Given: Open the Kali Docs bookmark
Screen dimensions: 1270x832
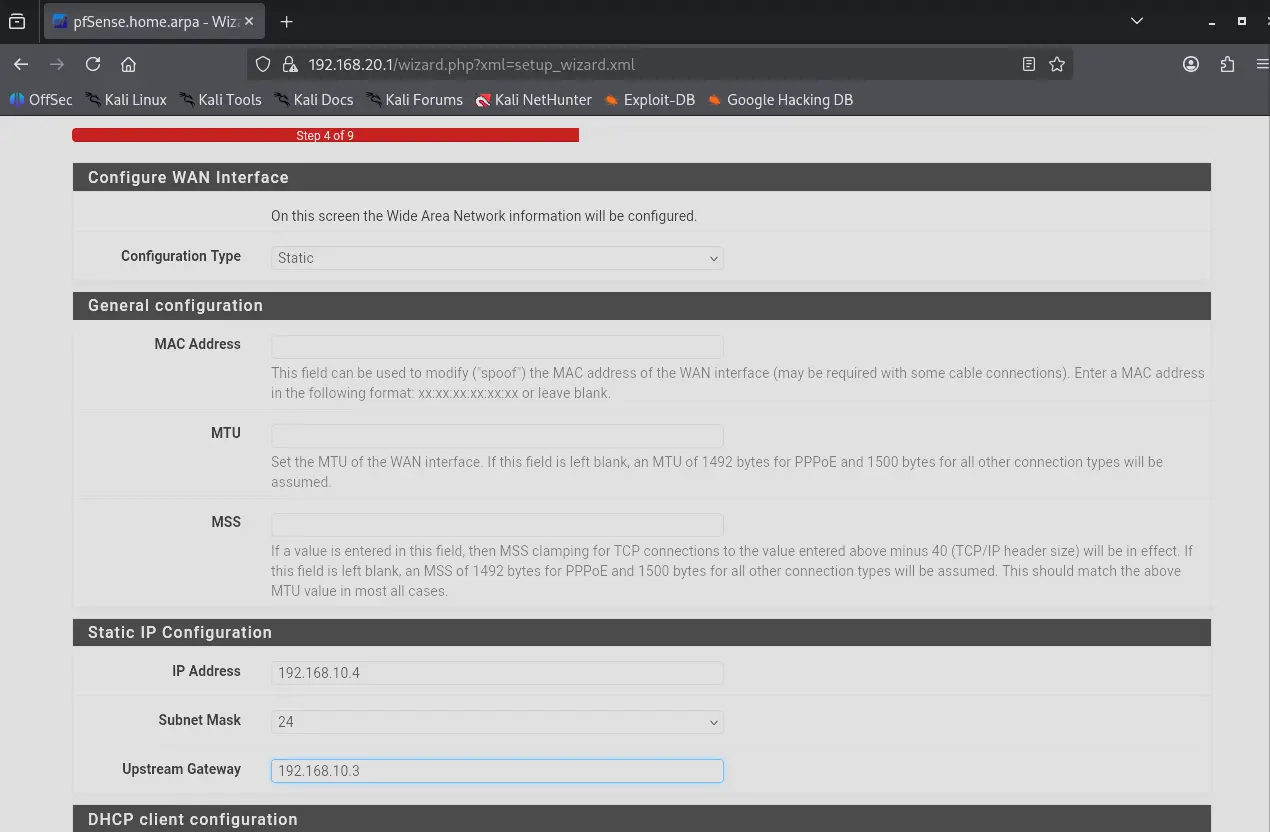Looking at the screenshot, I should [x=314, y=100].
